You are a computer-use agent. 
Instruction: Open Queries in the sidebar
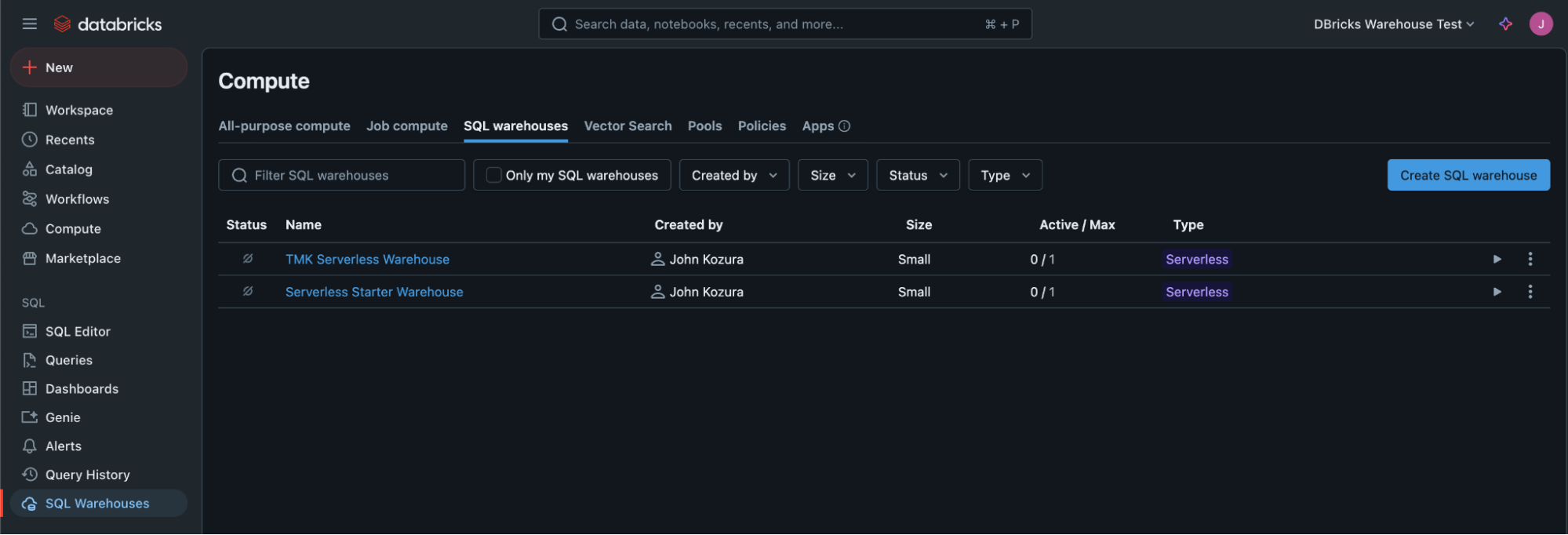coord(98,360)
